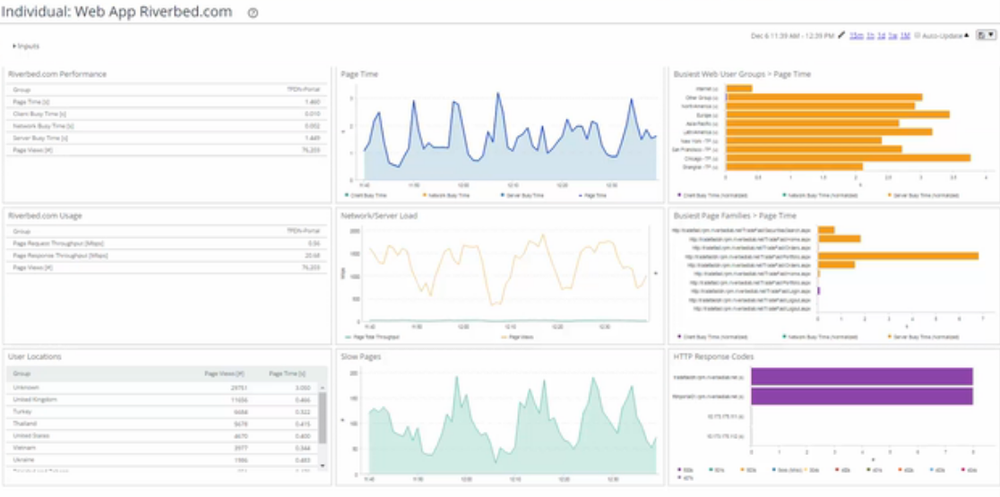Click the User Locations scrollbar down arrow
This screenshot has height=497, width=1000.
tap(322, 466)
